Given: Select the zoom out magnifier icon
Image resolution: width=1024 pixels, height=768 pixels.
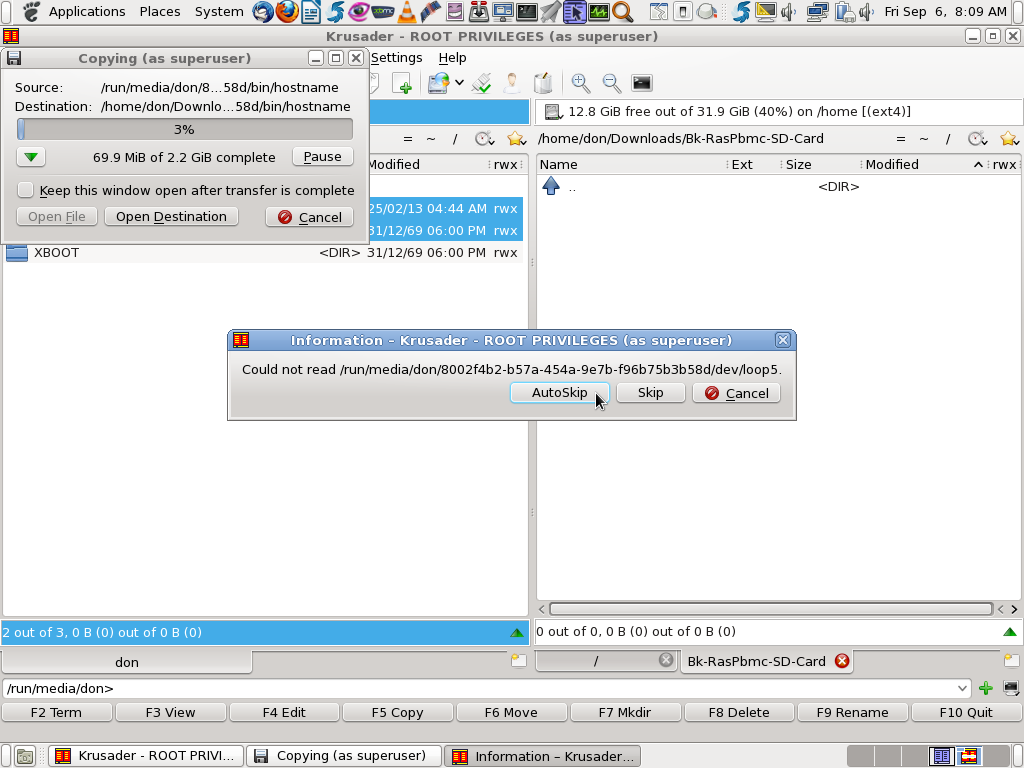Looking at the screenshot, I should click(x=612, y=83).
